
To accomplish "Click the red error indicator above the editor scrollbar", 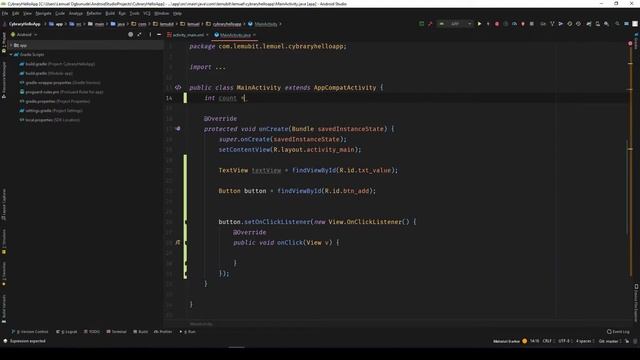I will [x=630, y=43].
